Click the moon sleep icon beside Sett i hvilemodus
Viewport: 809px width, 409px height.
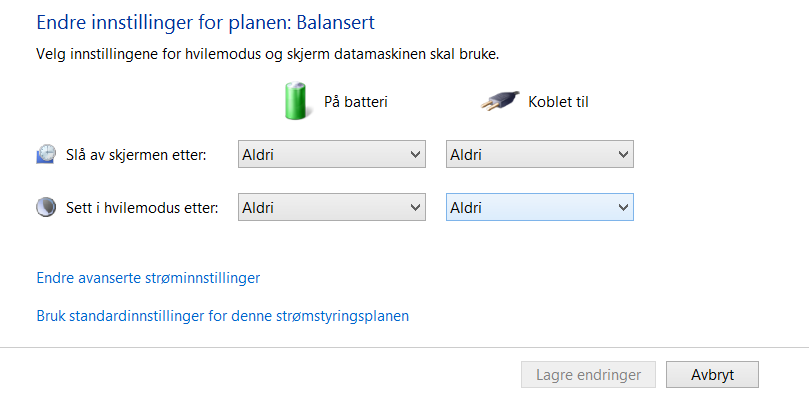(46, 207)
